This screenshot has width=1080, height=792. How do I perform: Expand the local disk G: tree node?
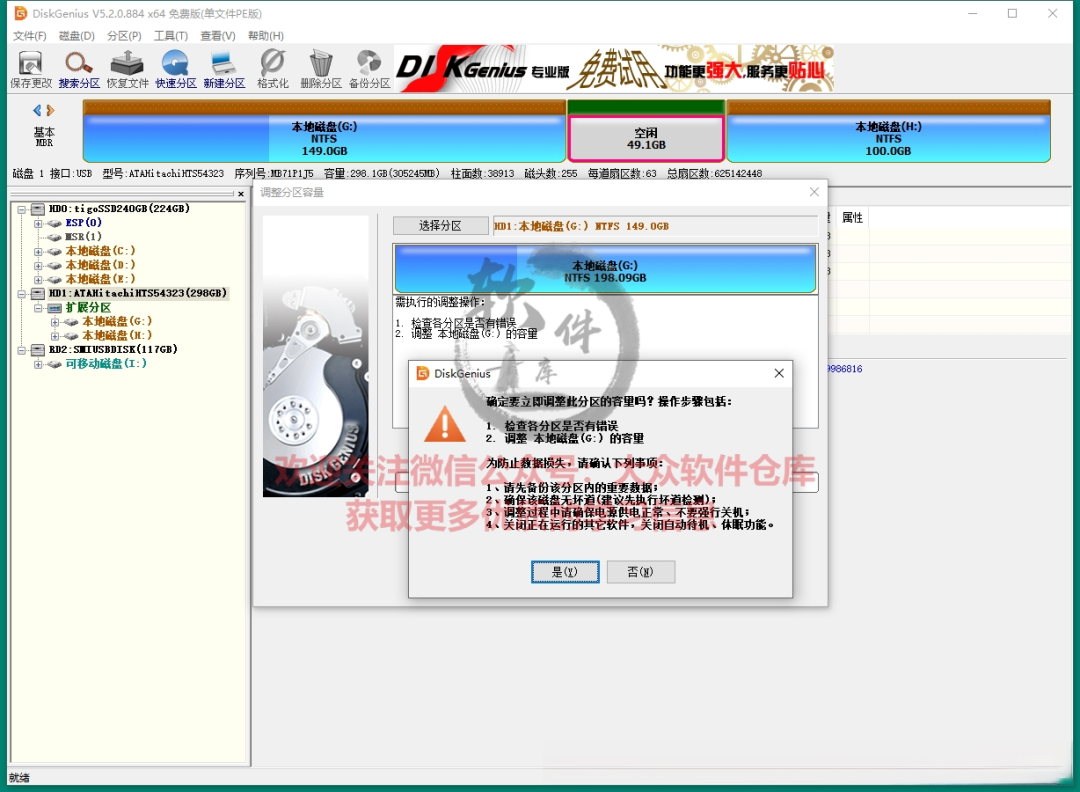point(55,322)
